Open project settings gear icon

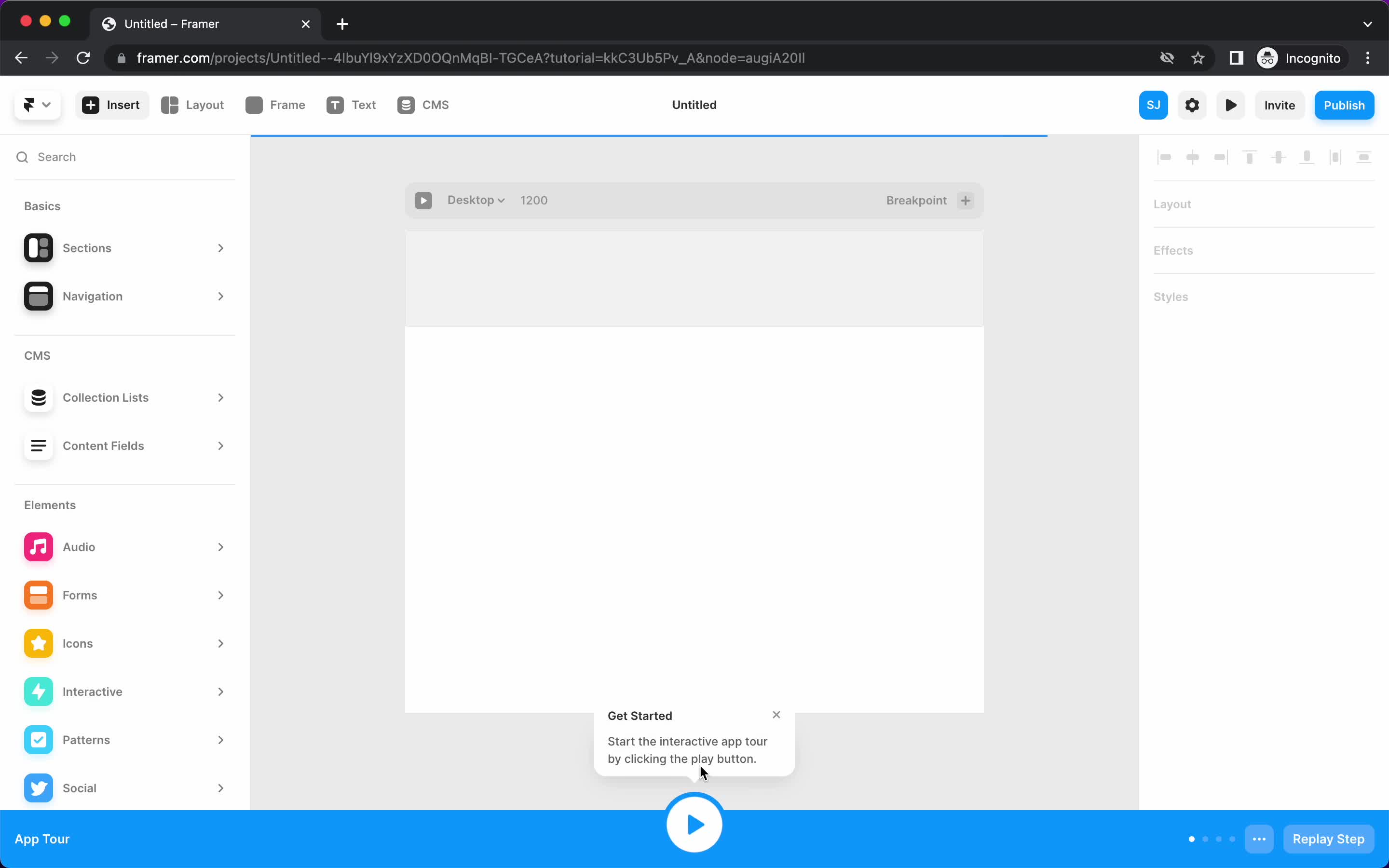pos(1192,105)
